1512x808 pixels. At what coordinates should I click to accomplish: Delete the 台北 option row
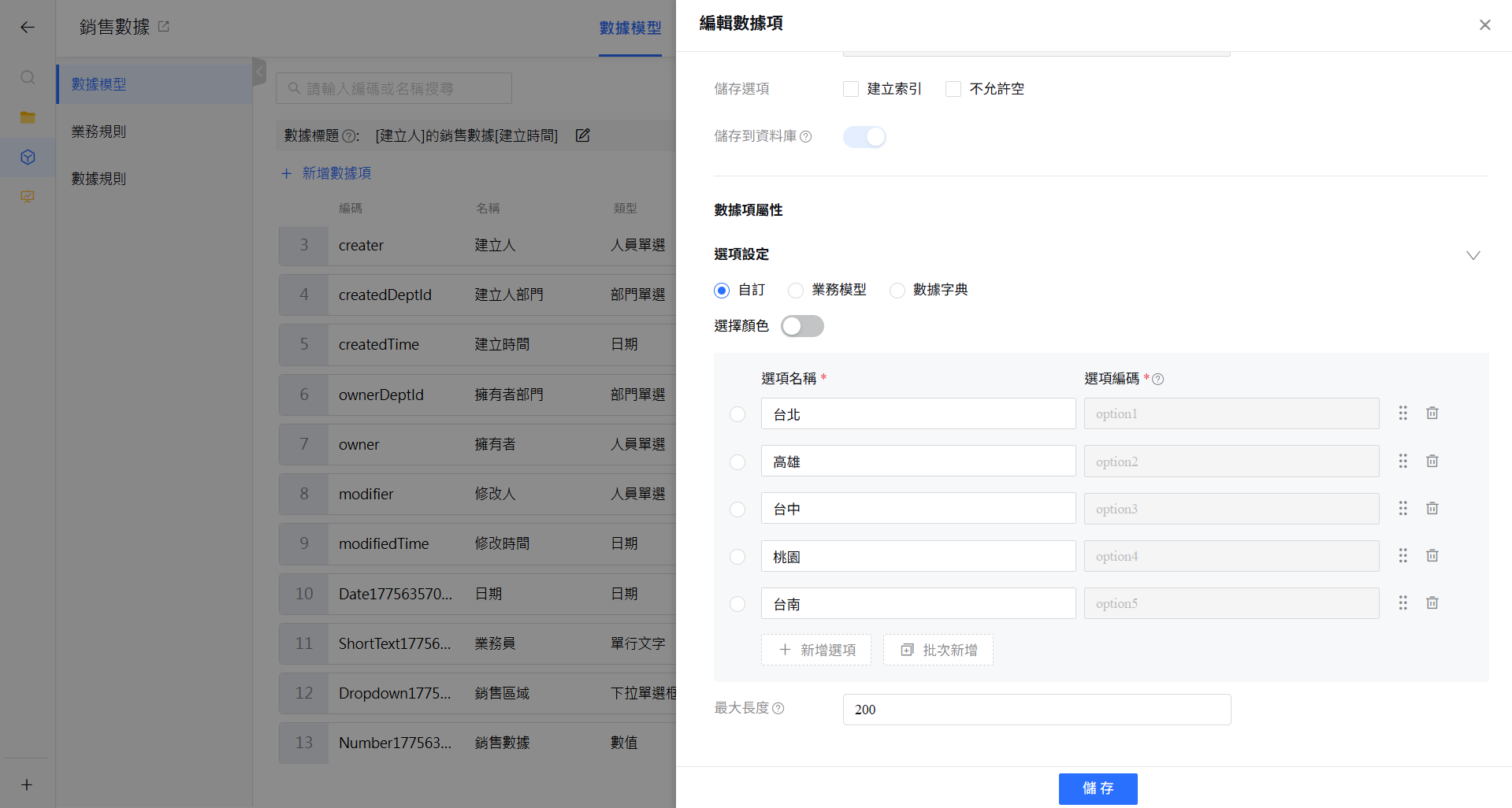click(x=1432, y=413)
